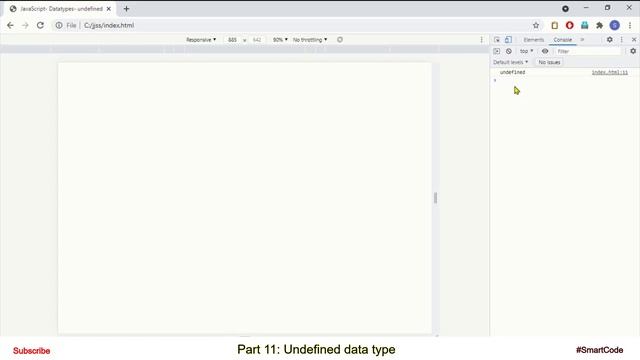Click the browser forward arrow
Screen dimensions: 640x360
tap(25, 25)
